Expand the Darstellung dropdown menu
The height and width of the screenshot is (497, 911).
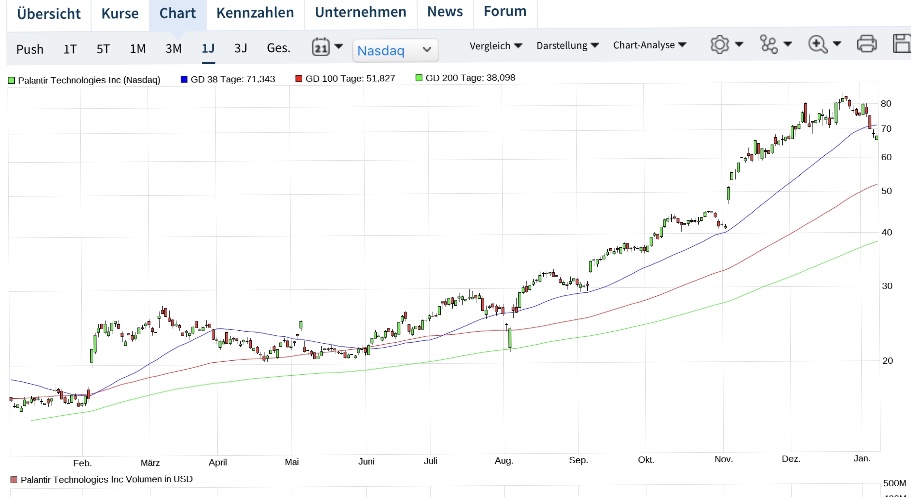click(x=567, y=45)
